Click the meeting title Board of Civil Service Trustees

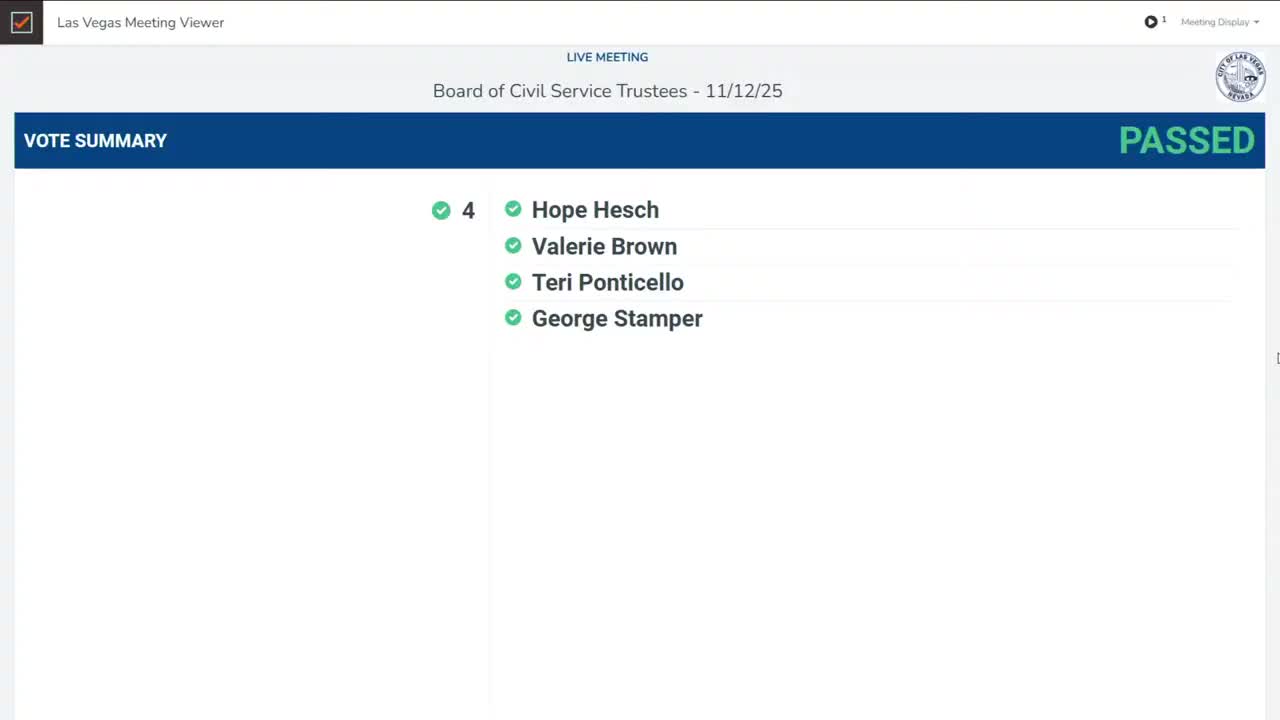pos(607,91)
